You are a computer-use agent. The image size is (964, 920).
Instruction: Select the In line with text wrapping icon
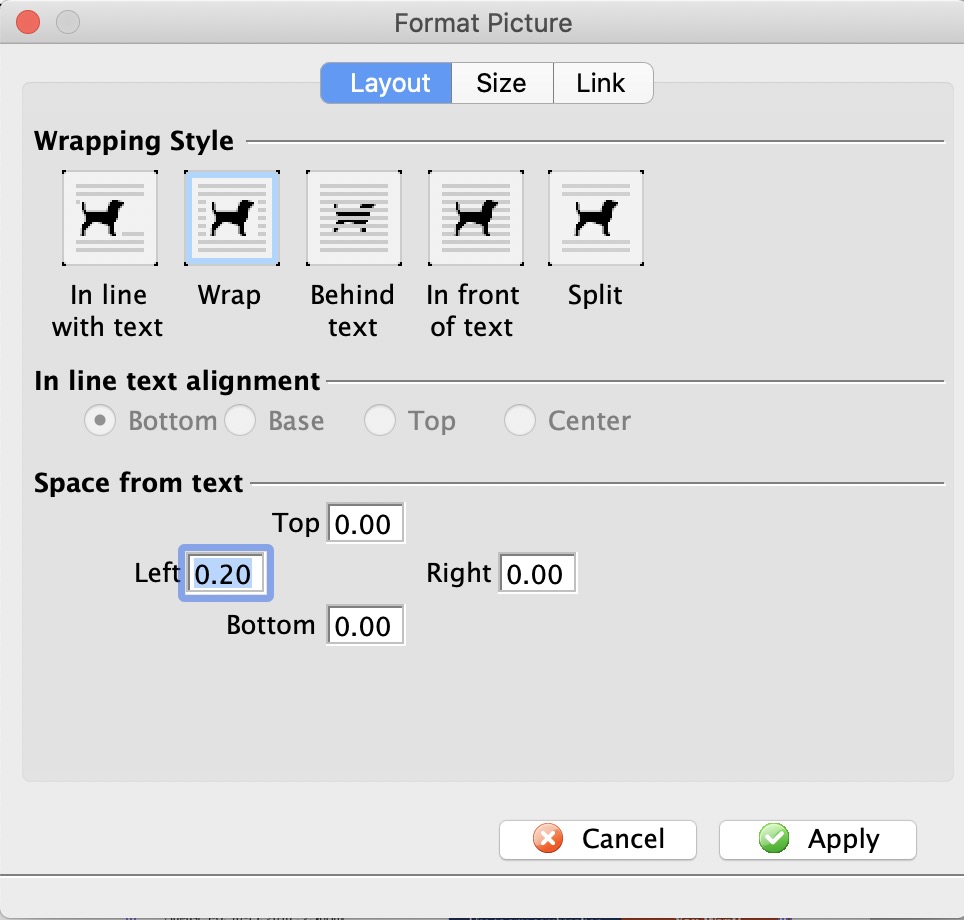[x=110, y=218]
